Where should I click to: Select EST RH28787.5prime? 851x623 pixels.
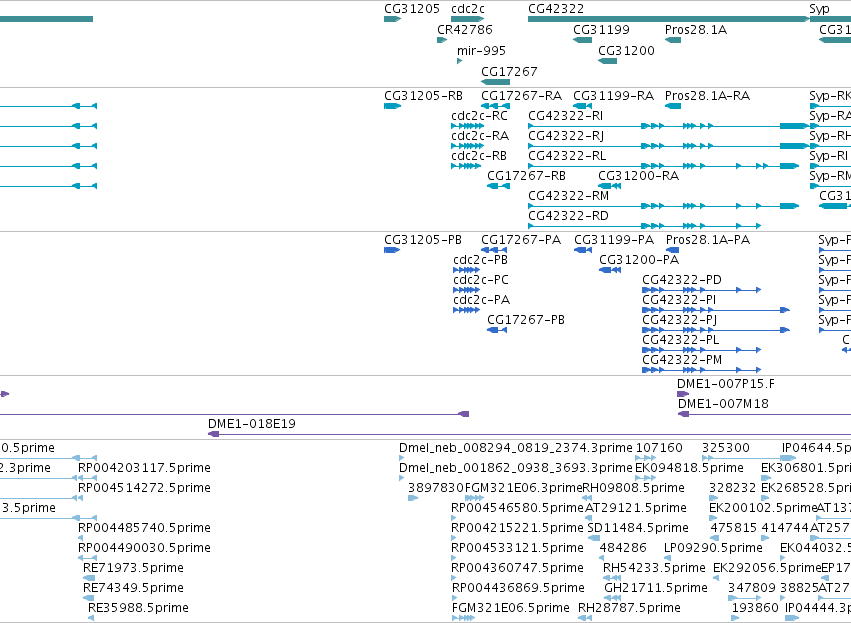coord(629,608)
